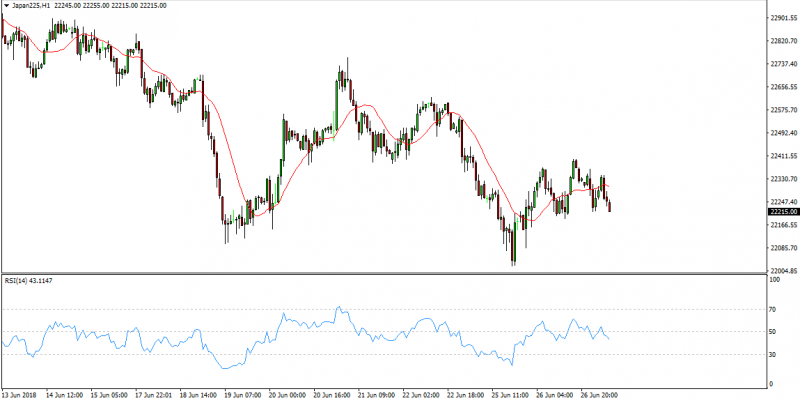The image size is (800, 400).
Task: Click the 22004.85 price scale label
Action: click(782, 271)
